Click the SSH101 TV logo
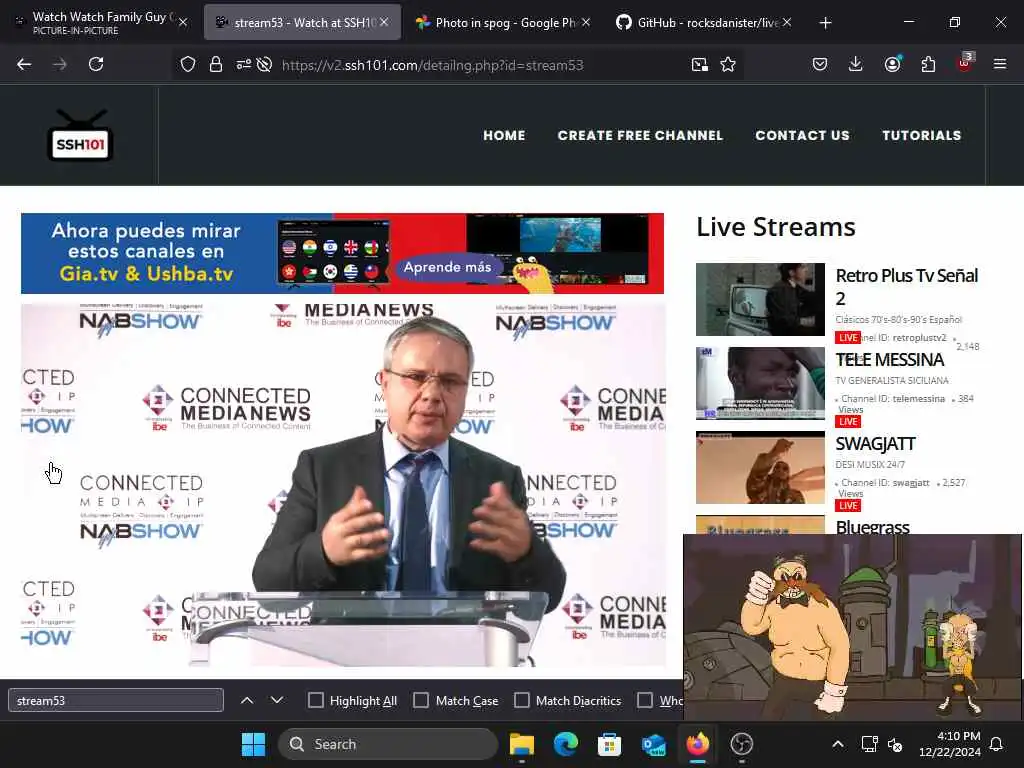Image resolution: width=1024 pixels, height=768 pixels. (x=80, y=135)
